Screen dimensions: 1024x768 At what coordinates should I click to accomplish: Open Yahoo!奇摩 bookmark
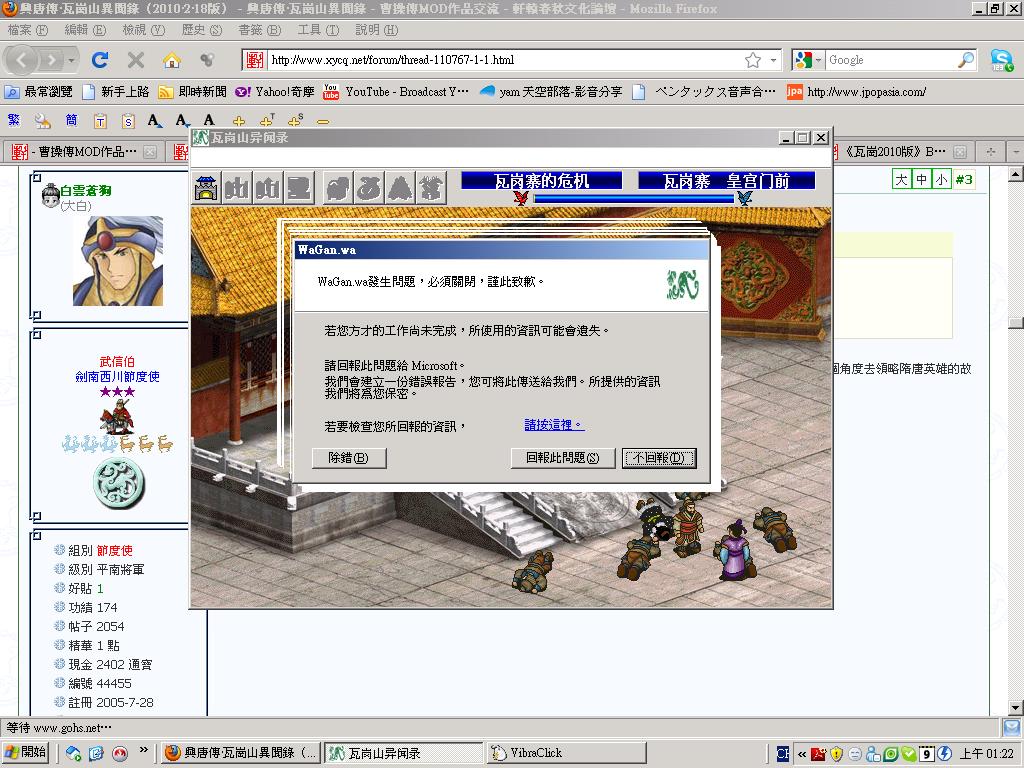pyautogui.click(x=274, y=91)
